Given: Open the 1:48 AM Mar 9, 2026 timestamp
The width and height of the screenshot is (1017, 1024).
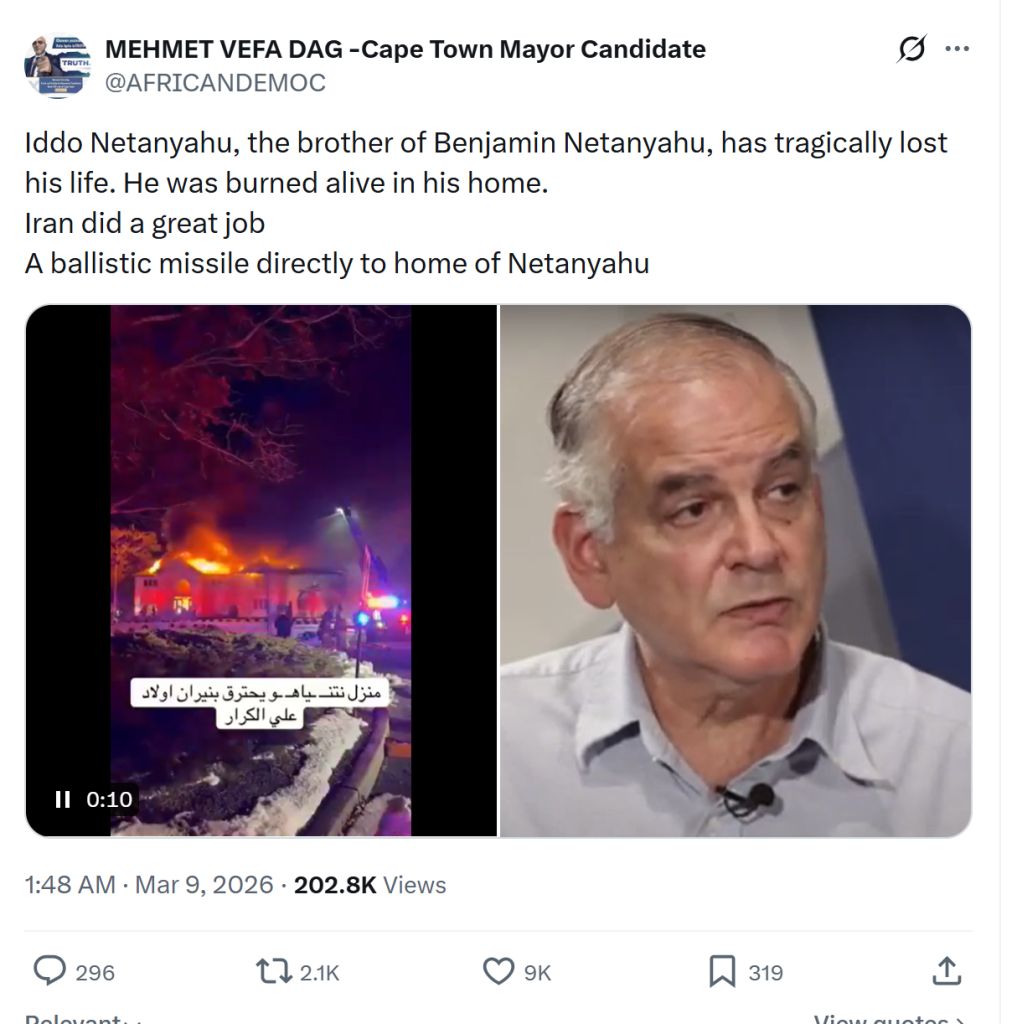Looking at the screenshot, I should (149, 885).
